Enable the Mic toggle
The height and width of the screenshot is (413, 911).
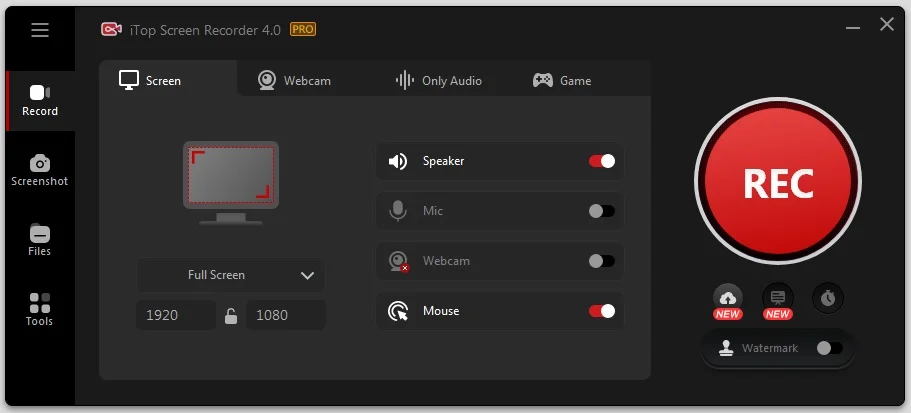[x=602, y=211]
